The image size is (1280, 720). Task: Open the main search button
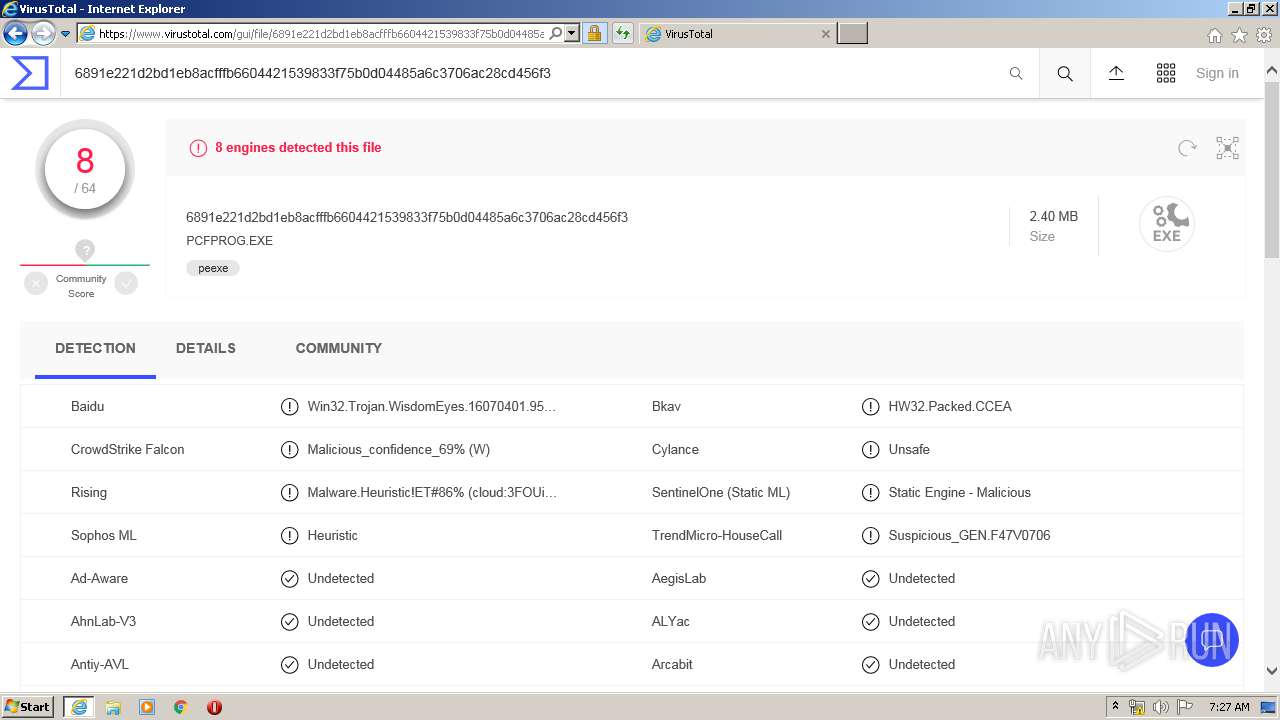pyautogui.click(x=1065, y=73)
